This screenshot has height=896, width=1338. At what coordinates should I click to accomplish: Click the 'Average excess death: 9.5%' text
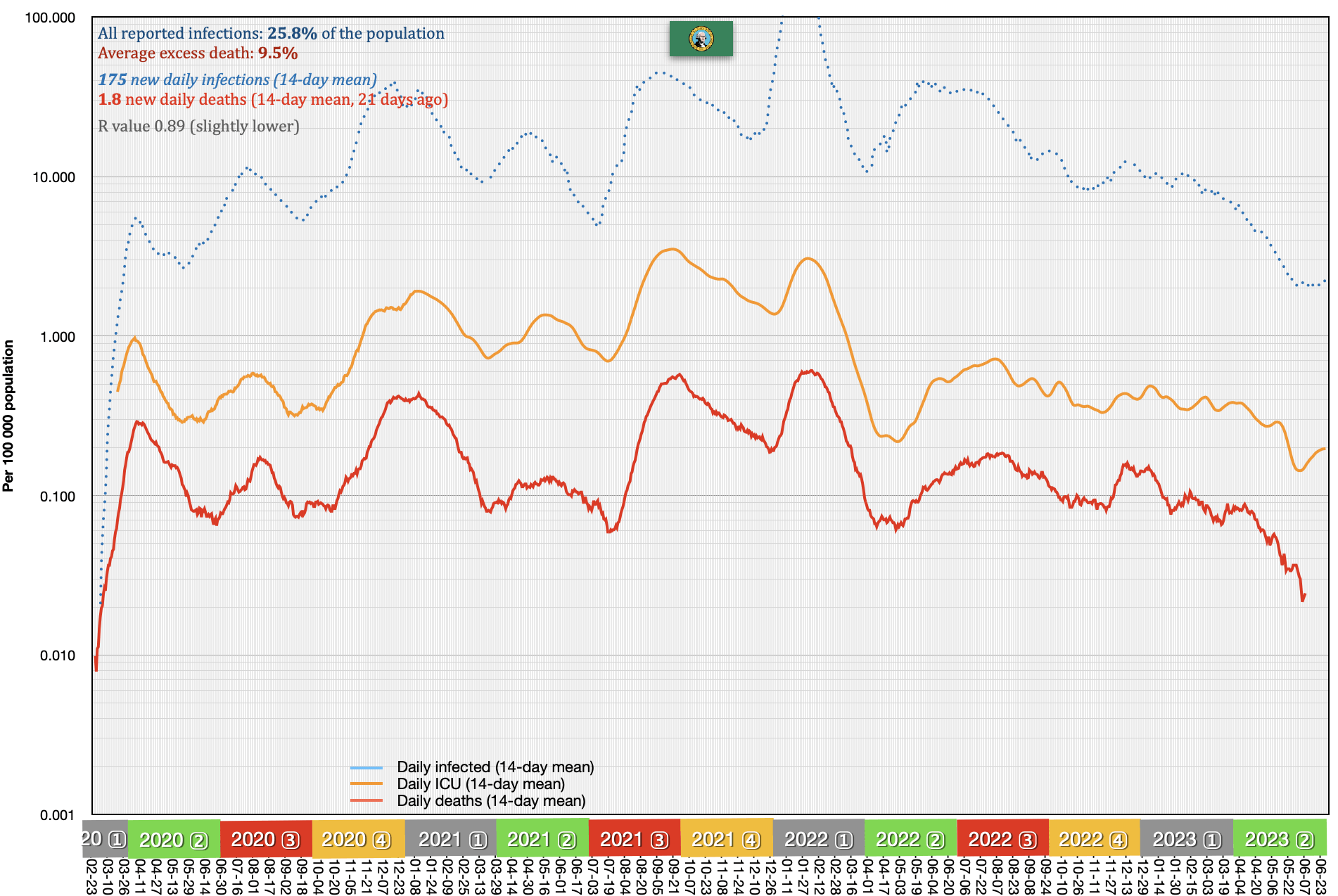198,53
